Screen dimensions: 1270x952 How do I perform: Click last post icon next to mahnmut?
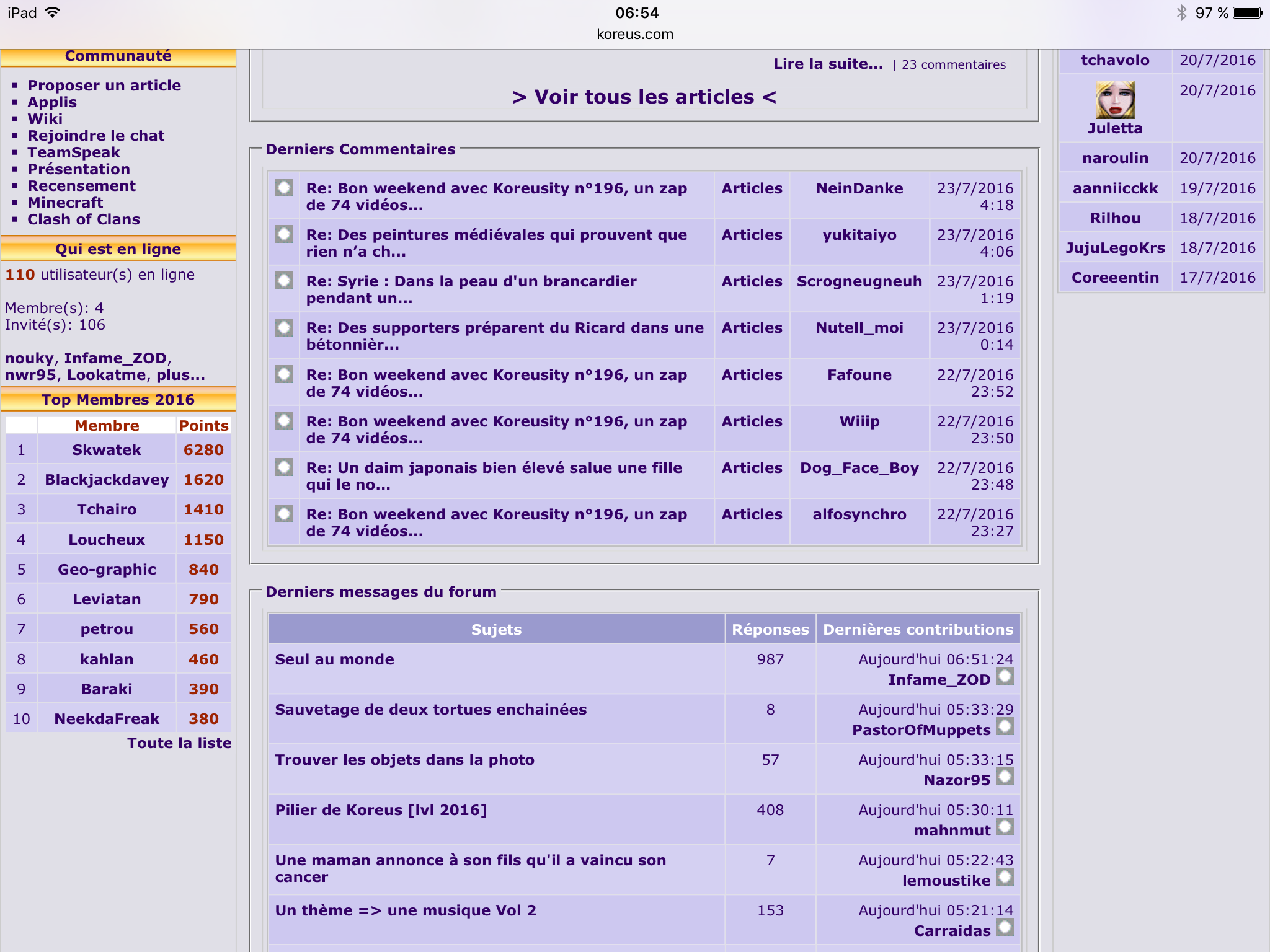click(x=1005, y=827)
